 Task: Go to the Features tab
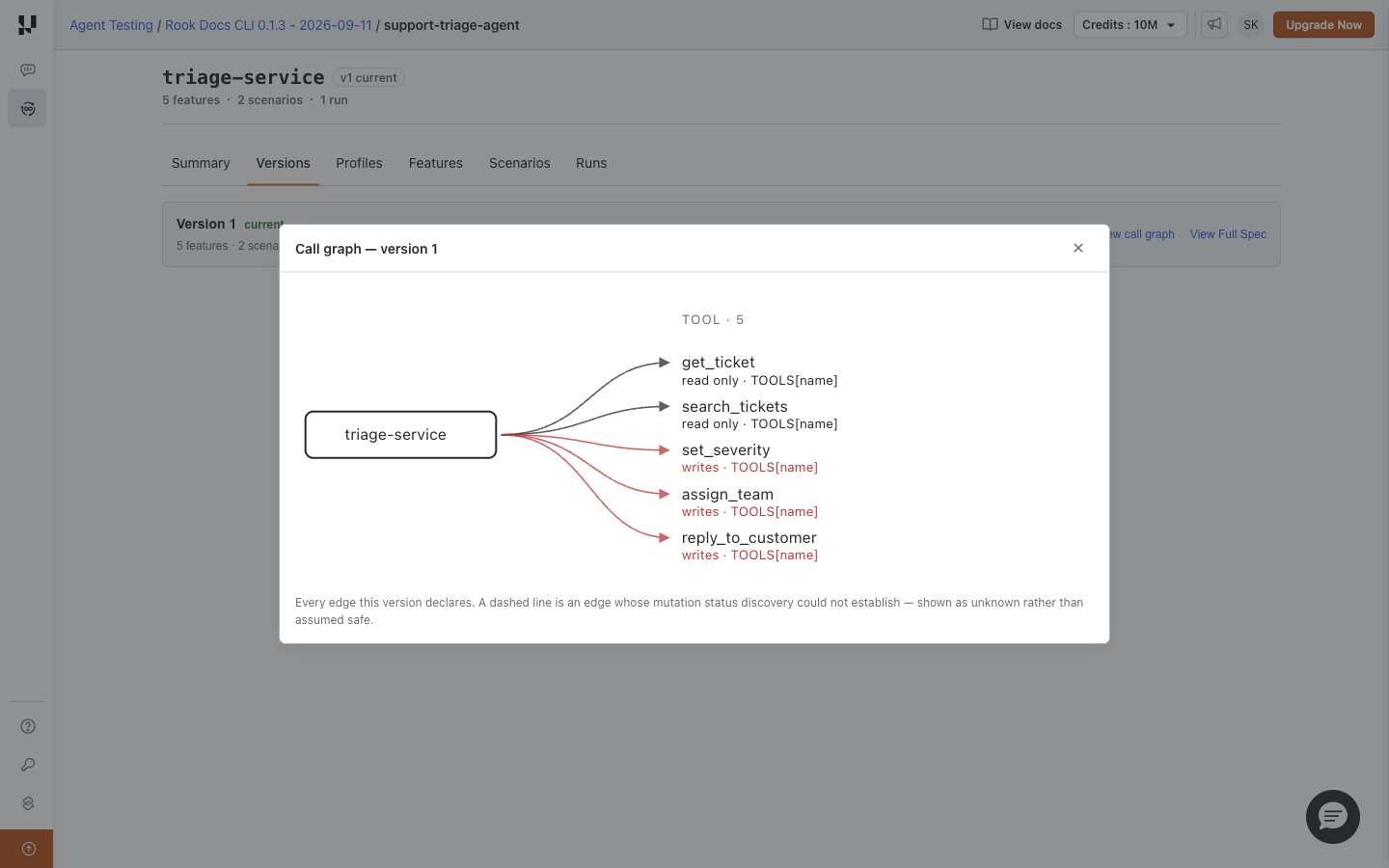click(x=436, y=163)
